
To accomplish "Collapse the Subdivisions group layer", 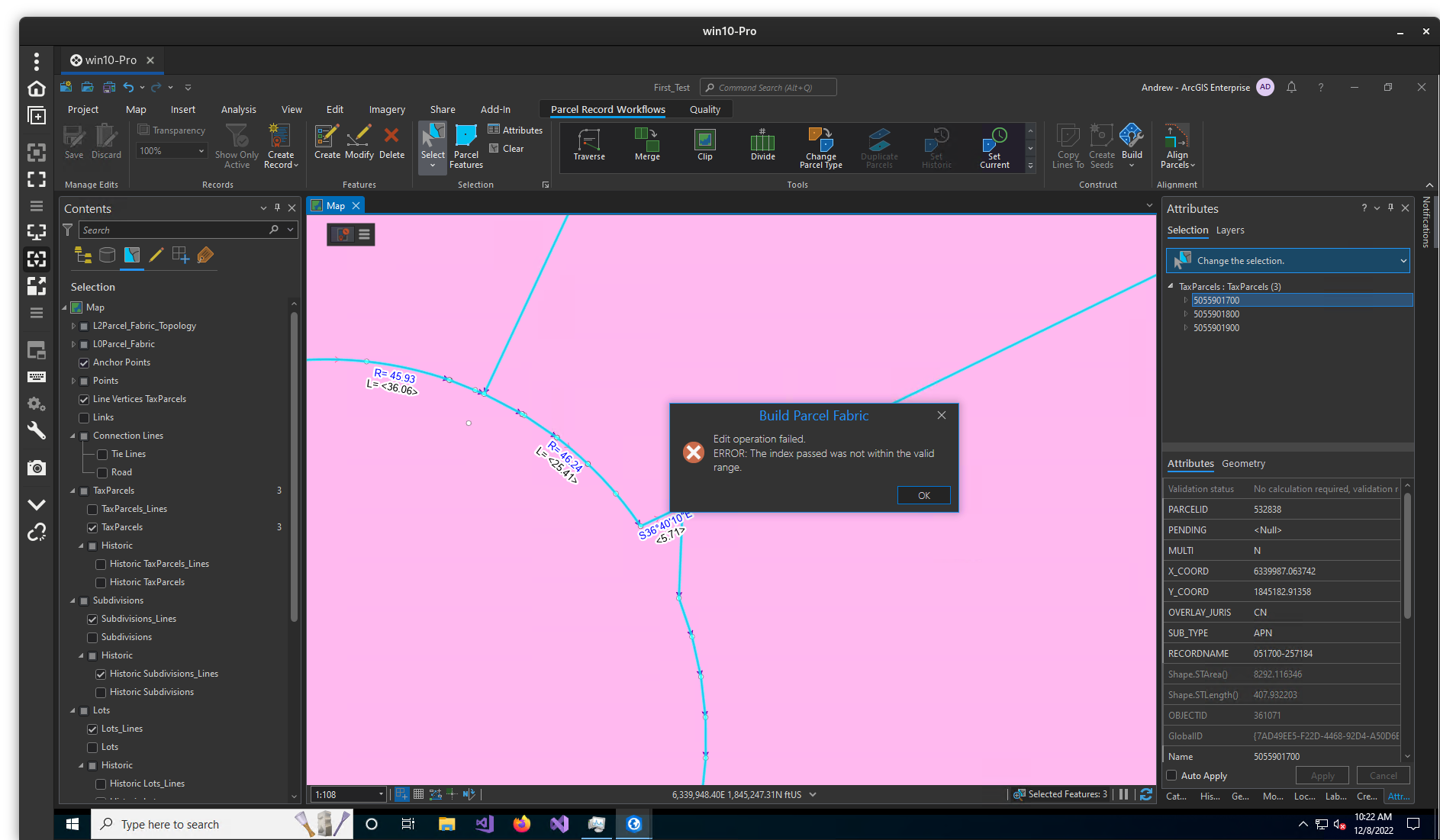I will pyautogui.click(x=73, y=600).
